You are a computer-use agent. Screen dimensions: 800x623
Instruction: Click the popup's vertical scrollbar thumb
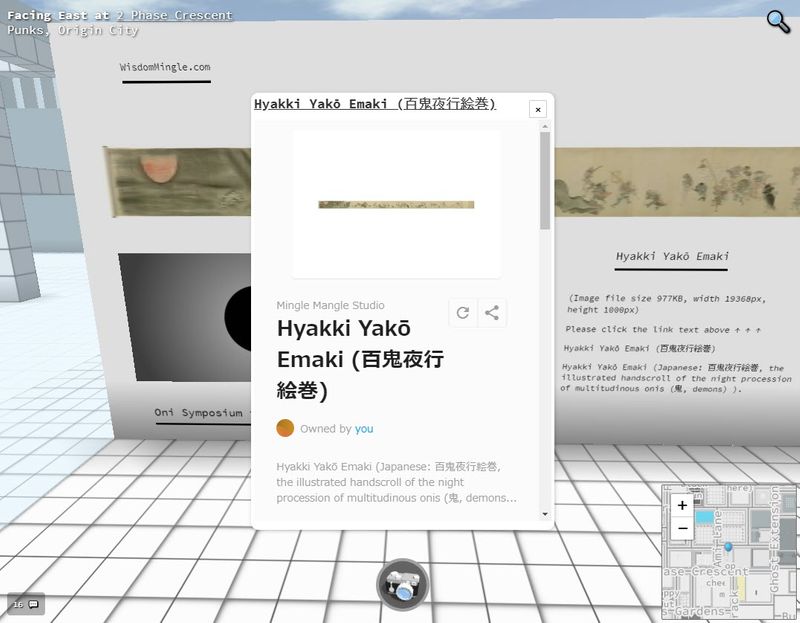[545, 180]
